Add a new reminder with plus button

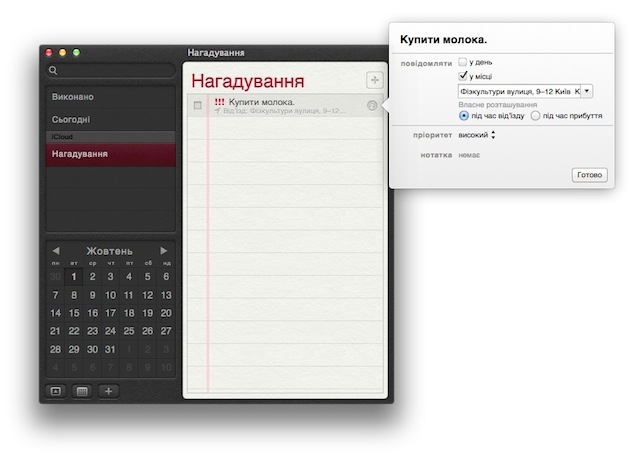(374, 80)
